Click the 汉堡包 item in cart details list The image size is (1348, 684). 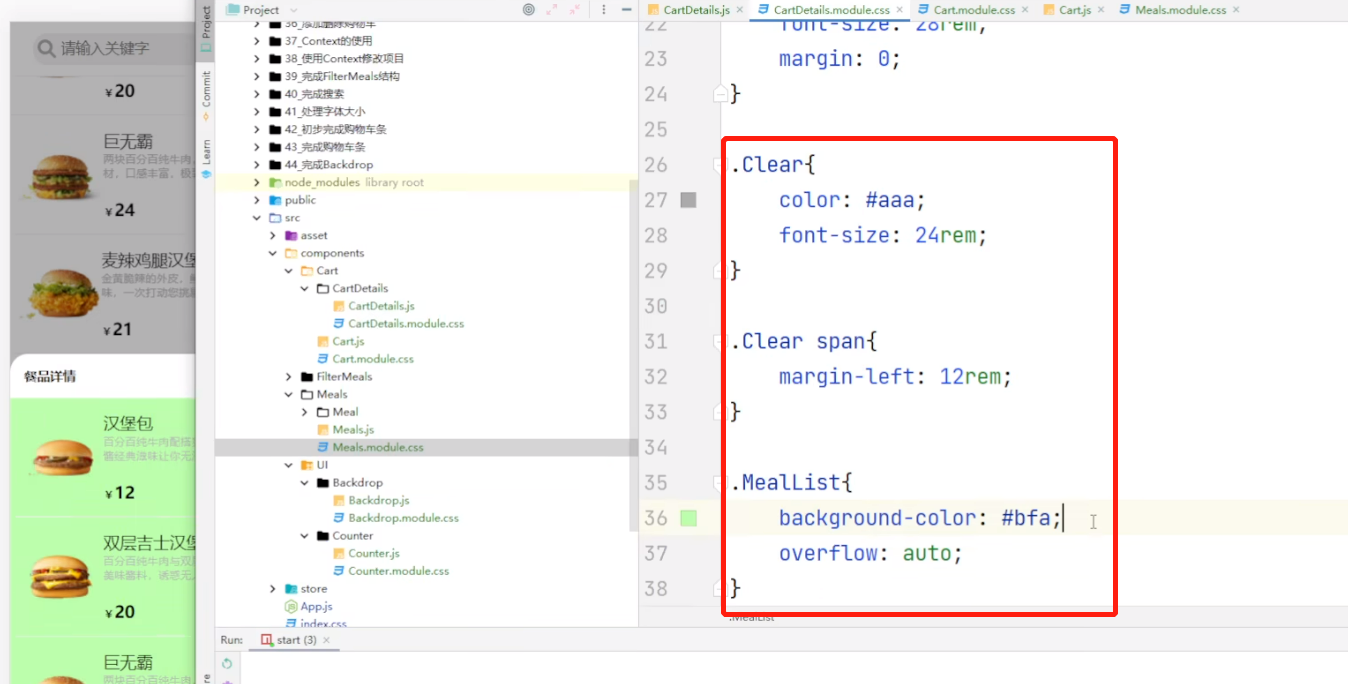[x=102, y=458]
